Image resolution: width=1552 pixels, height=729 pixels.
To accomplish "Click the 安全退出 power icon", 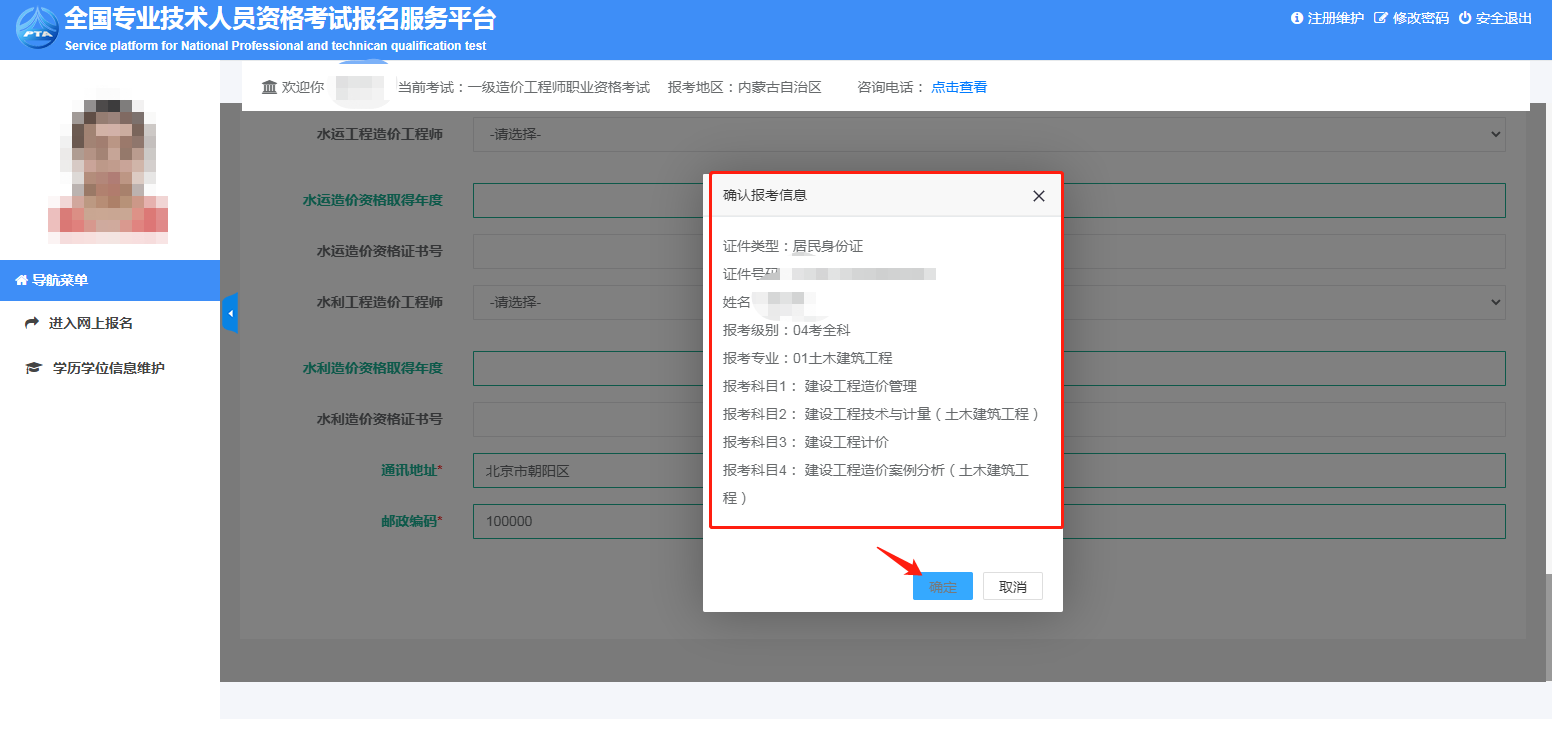I will pyautogui.click(x=1465, y=18).
